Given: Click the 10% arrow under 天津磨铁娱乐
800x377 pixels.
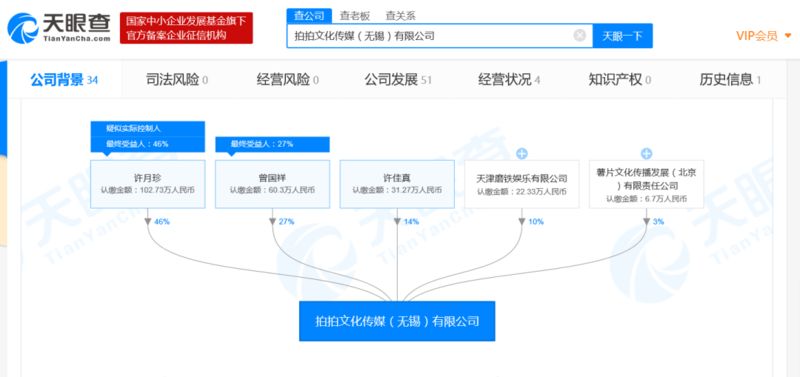Looking at the screenshot, I should [522, 221].
